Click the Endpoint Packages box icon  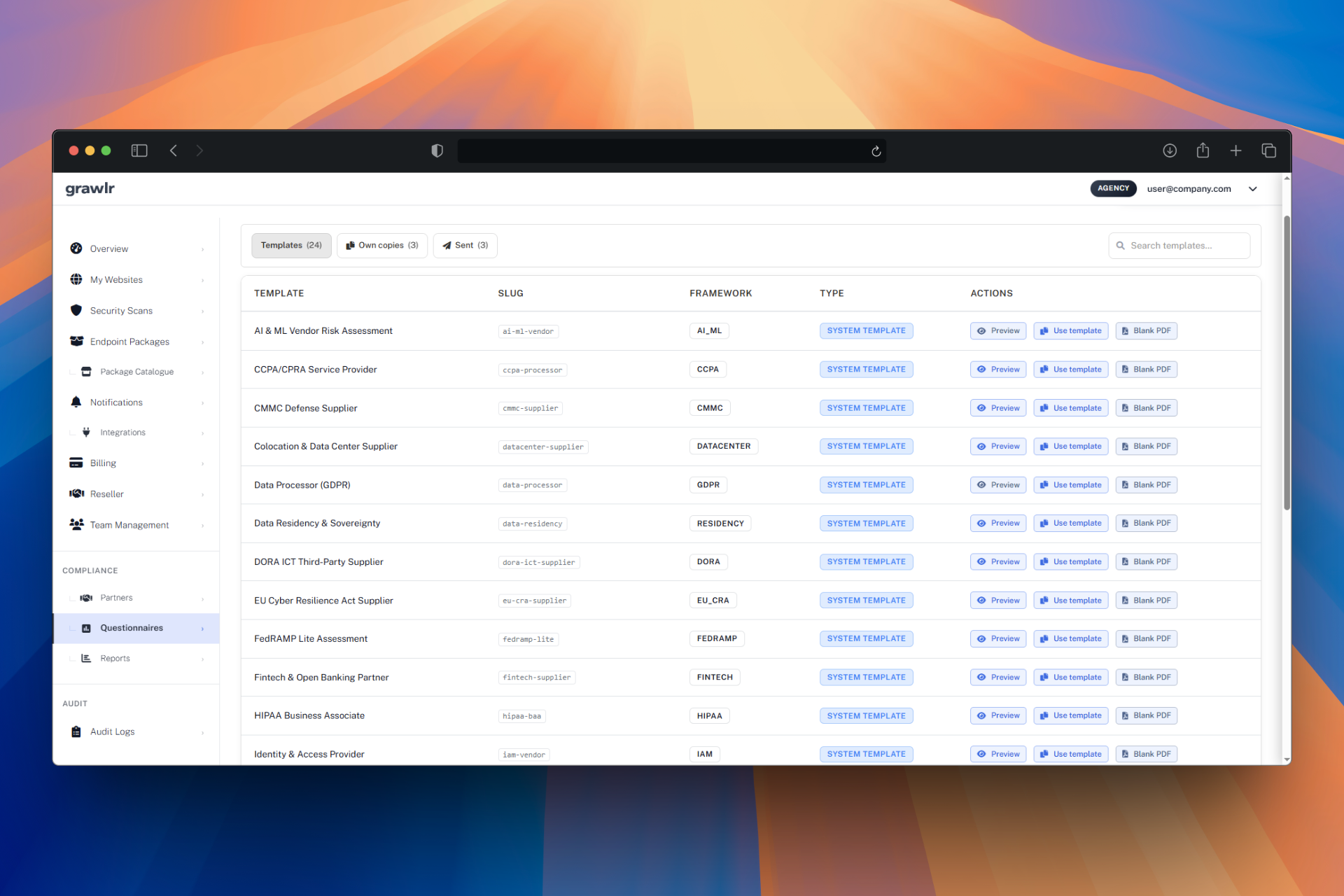coord(76,341)
